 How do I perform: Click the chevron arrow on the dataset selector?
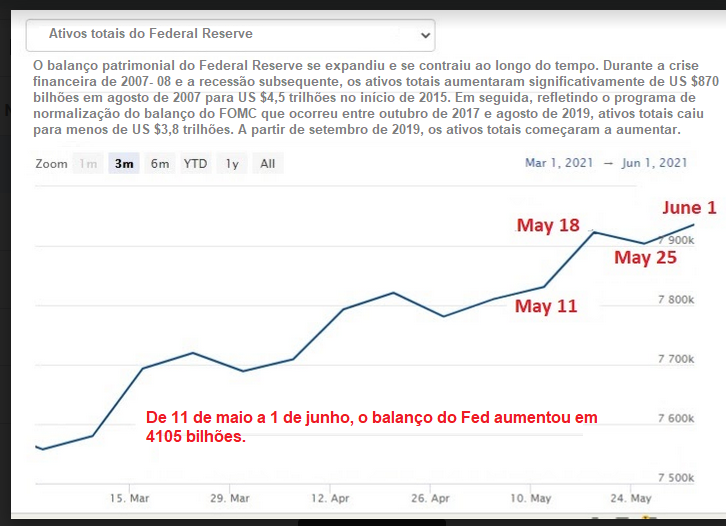(426, 35)
